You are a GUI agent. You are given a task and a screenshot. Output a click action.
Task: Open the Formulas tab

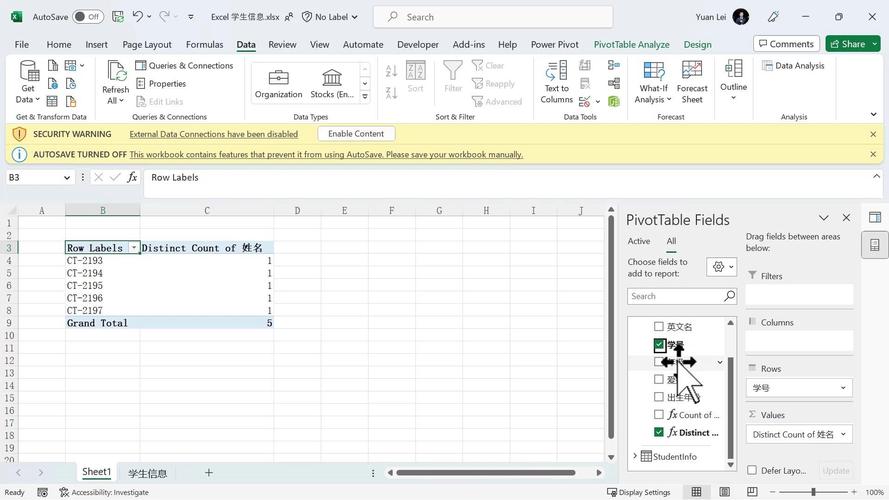(204, 44)
